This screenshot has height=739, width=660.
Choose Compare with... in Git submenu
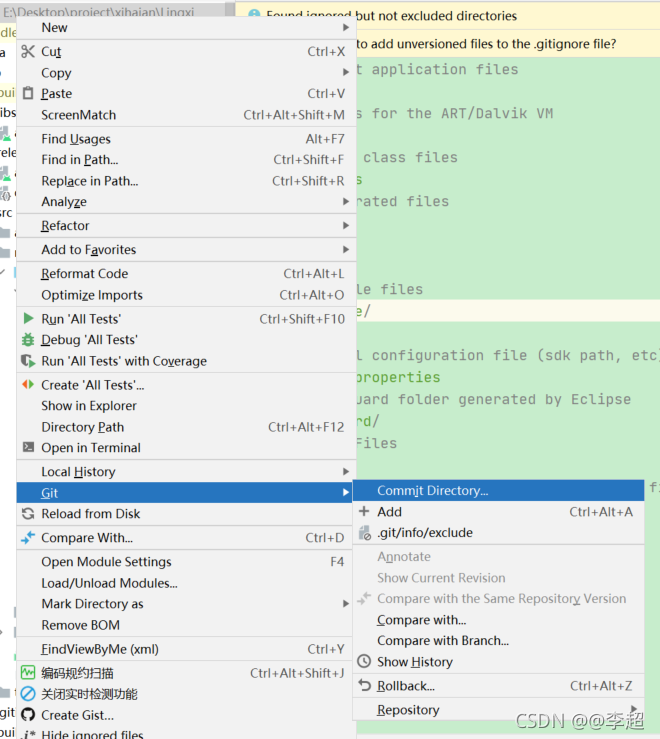click(x=498, y=620)
